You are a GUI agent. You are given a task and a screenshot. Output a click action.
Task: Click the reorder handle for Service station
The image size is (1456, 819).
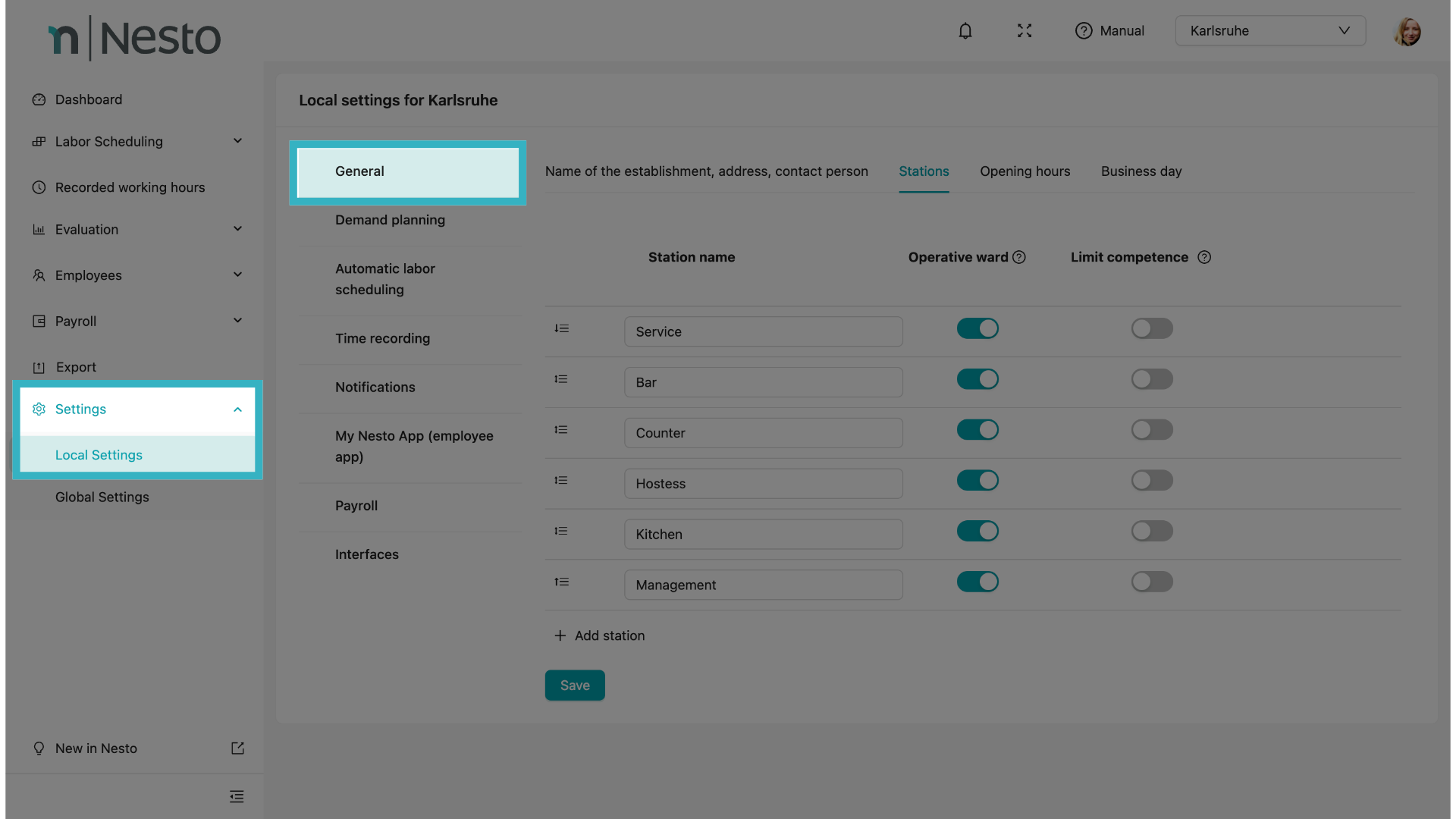(561, 329)
